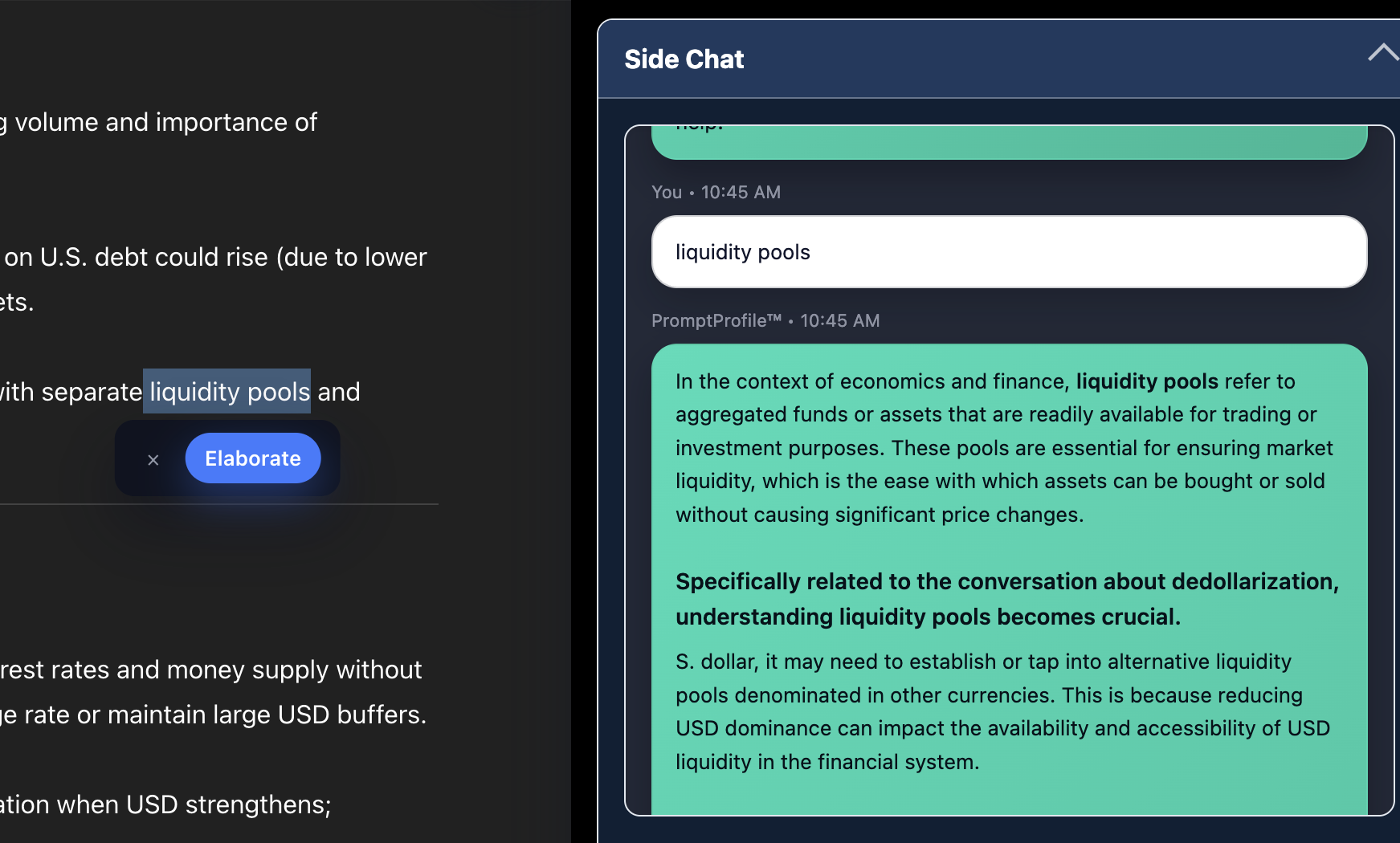This screenshot has width=1400, height=843.
Task: Click the document line "on U.S. debt could rise"
Action: 215,257
